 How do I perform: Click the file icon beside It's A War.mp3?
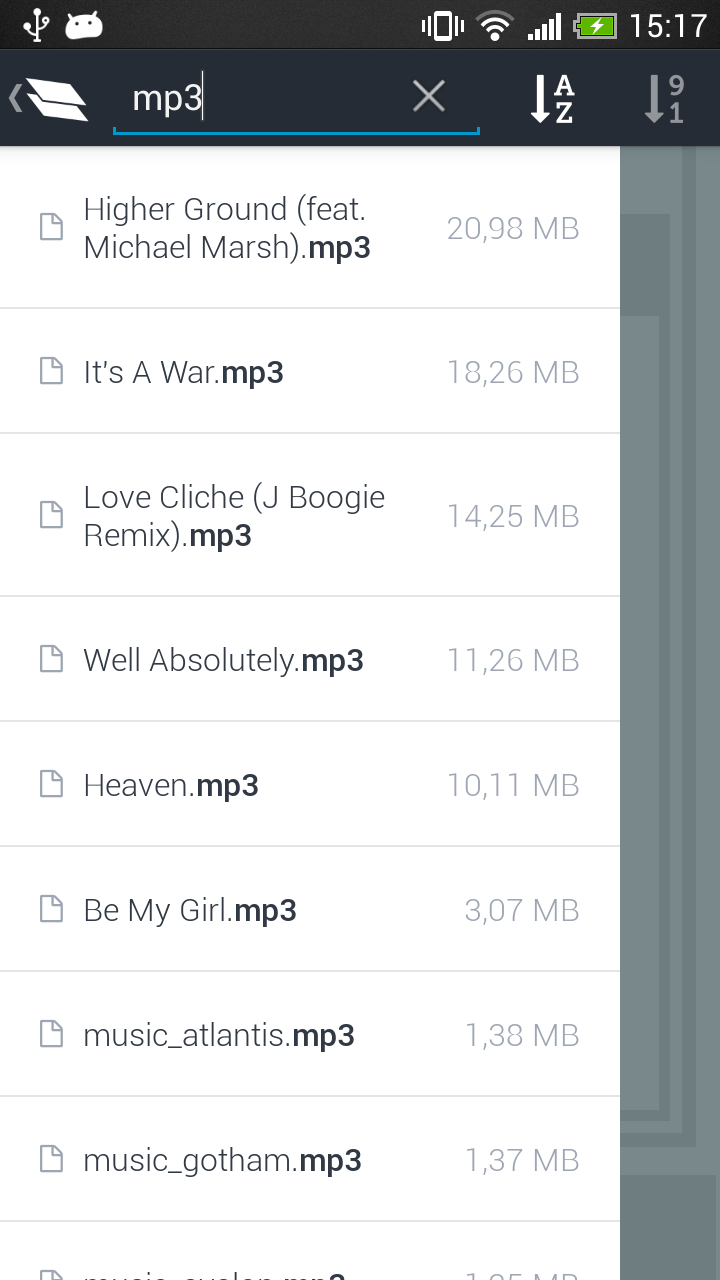tap(51, 372)
